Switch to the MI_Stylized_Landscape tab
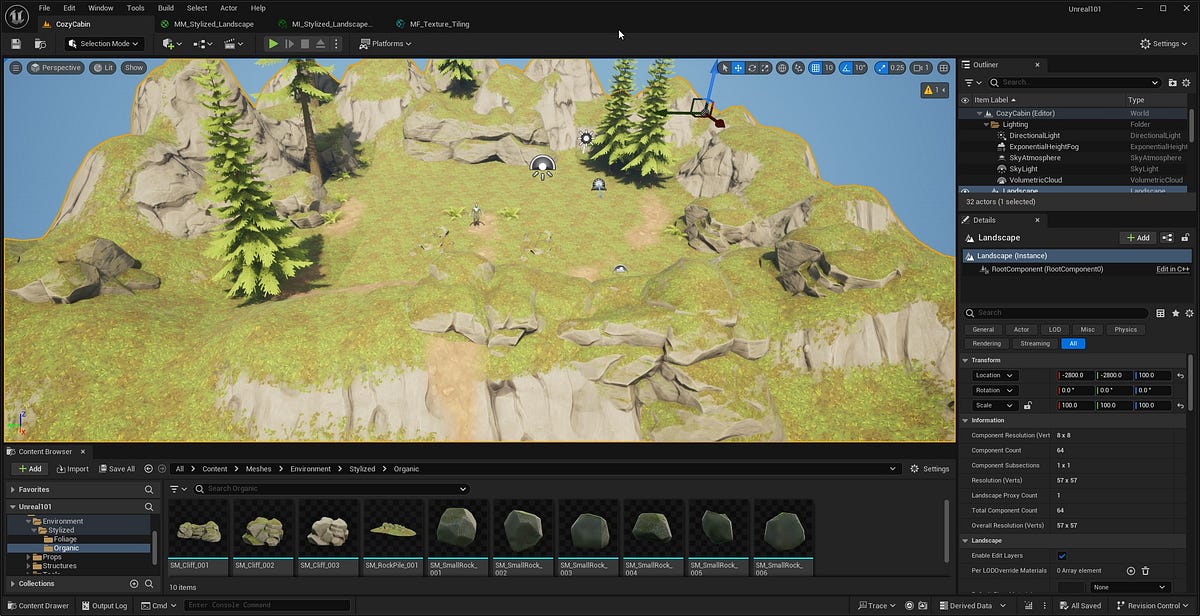 pos(327,23)
